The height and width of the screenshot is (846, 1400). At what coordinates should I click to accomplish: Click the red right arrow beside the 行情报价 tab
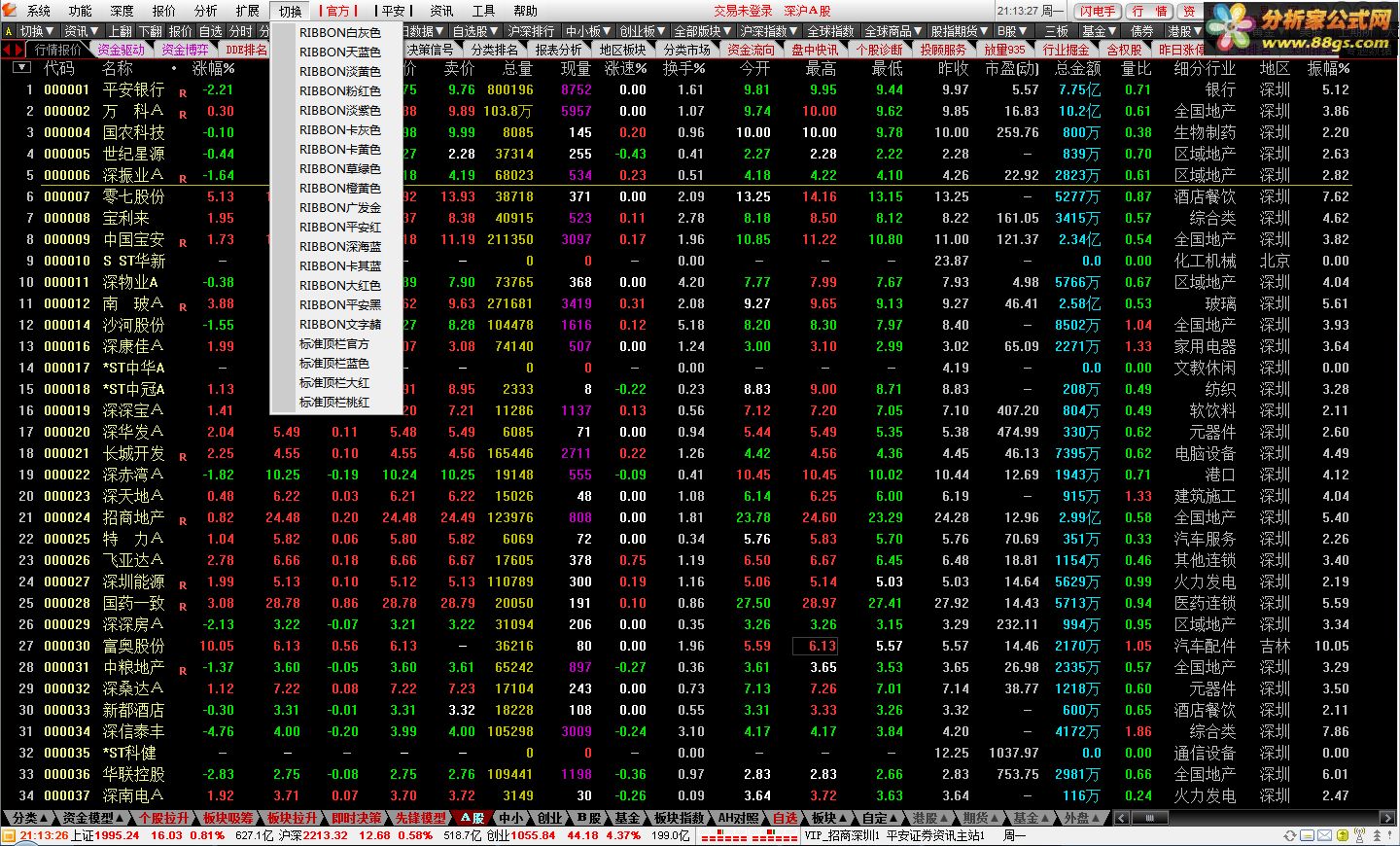pos(21,50)
